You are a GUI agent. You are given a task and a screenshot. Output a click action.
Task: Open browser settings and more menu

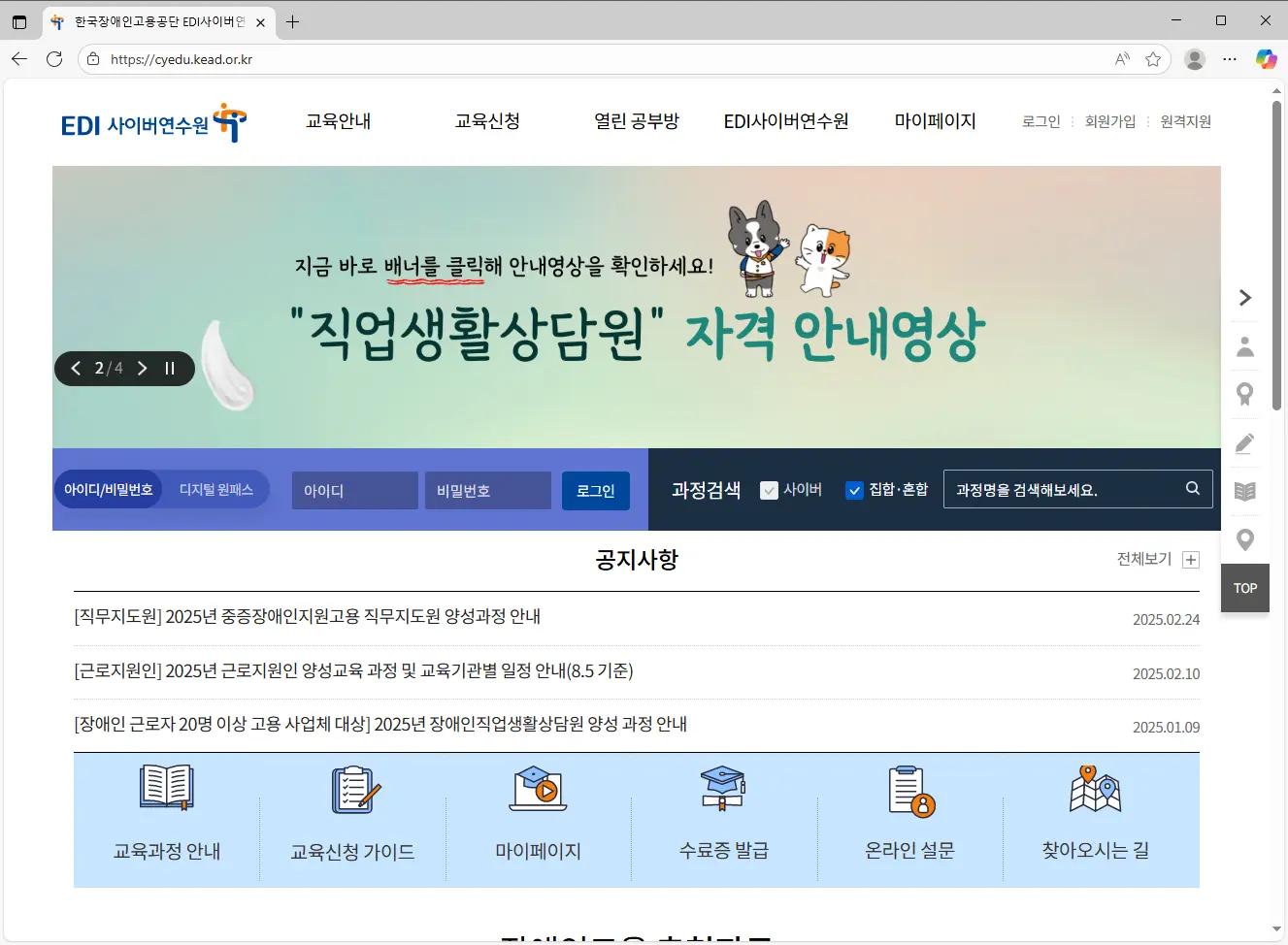[x=1230, y=59]
